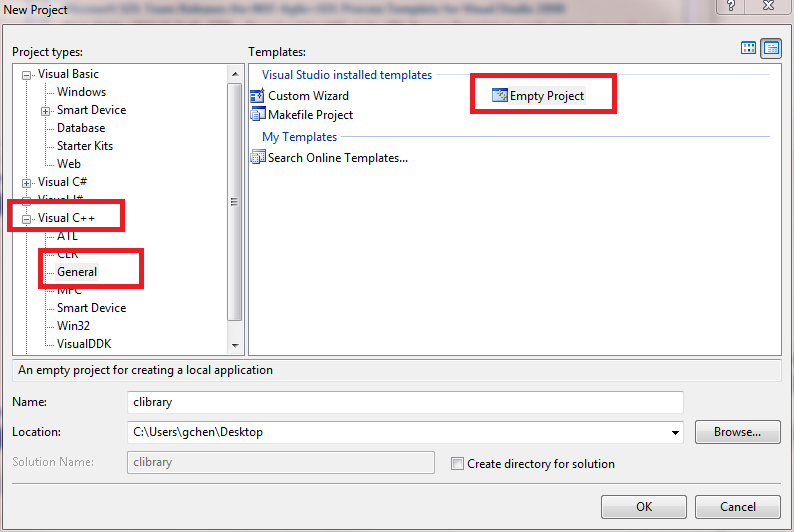The height and width of the screenshot is (532, 794).
Task: Click the project types scrollbar thumb
Action: click(x=234, y=201)
